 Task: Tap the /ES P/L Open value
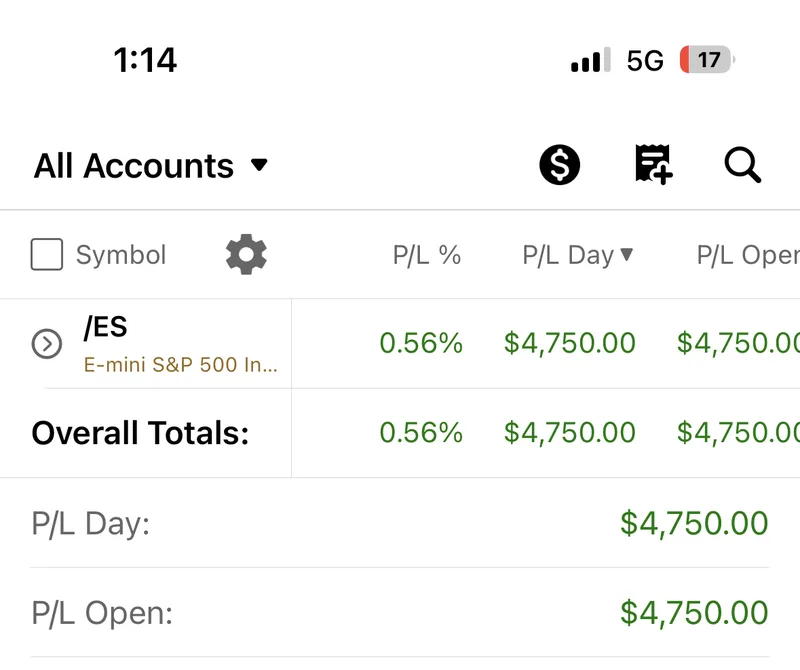coord(738,343)
